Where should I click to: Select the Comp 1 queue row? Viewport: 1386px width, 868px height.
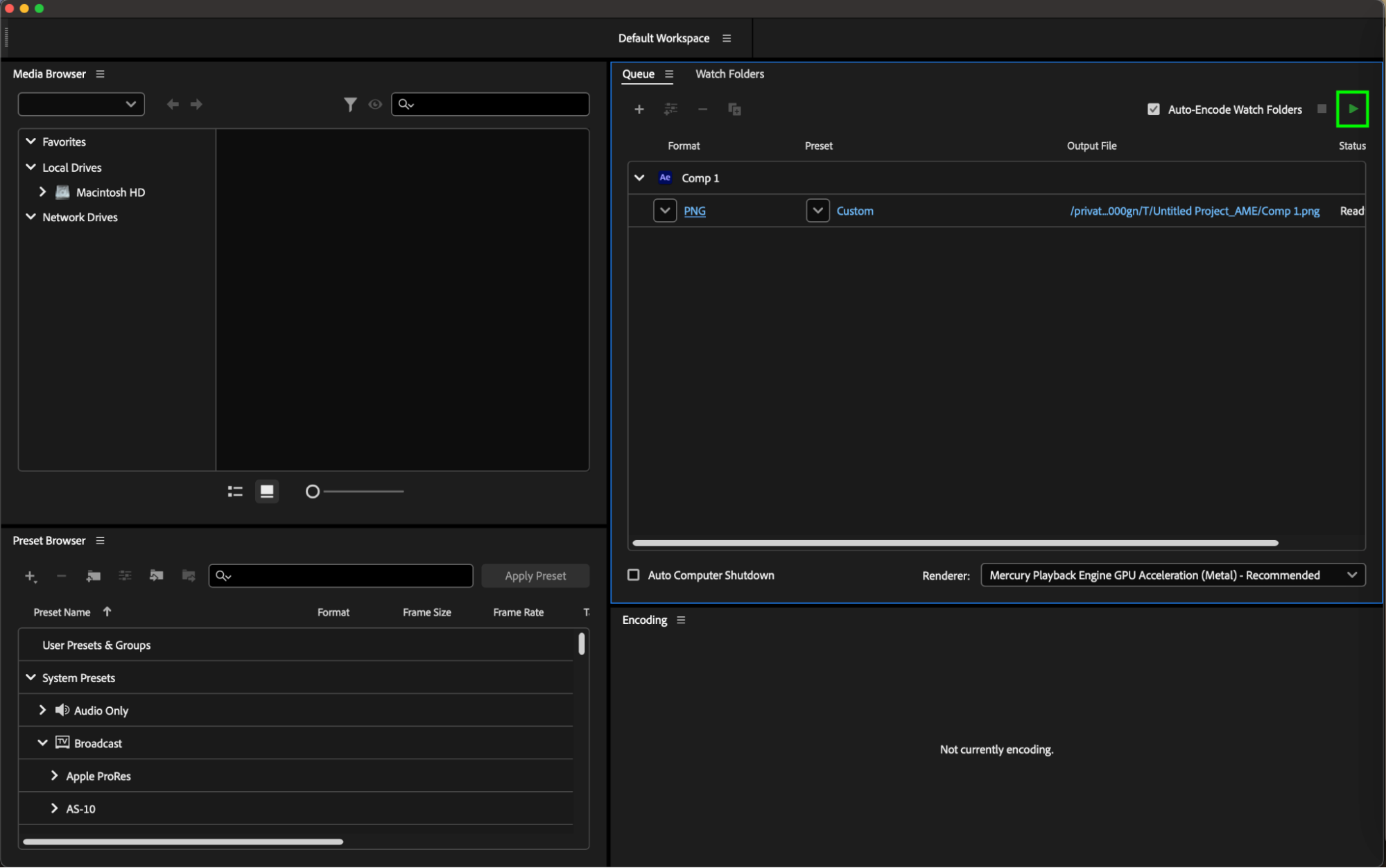(x=996, y=177)
